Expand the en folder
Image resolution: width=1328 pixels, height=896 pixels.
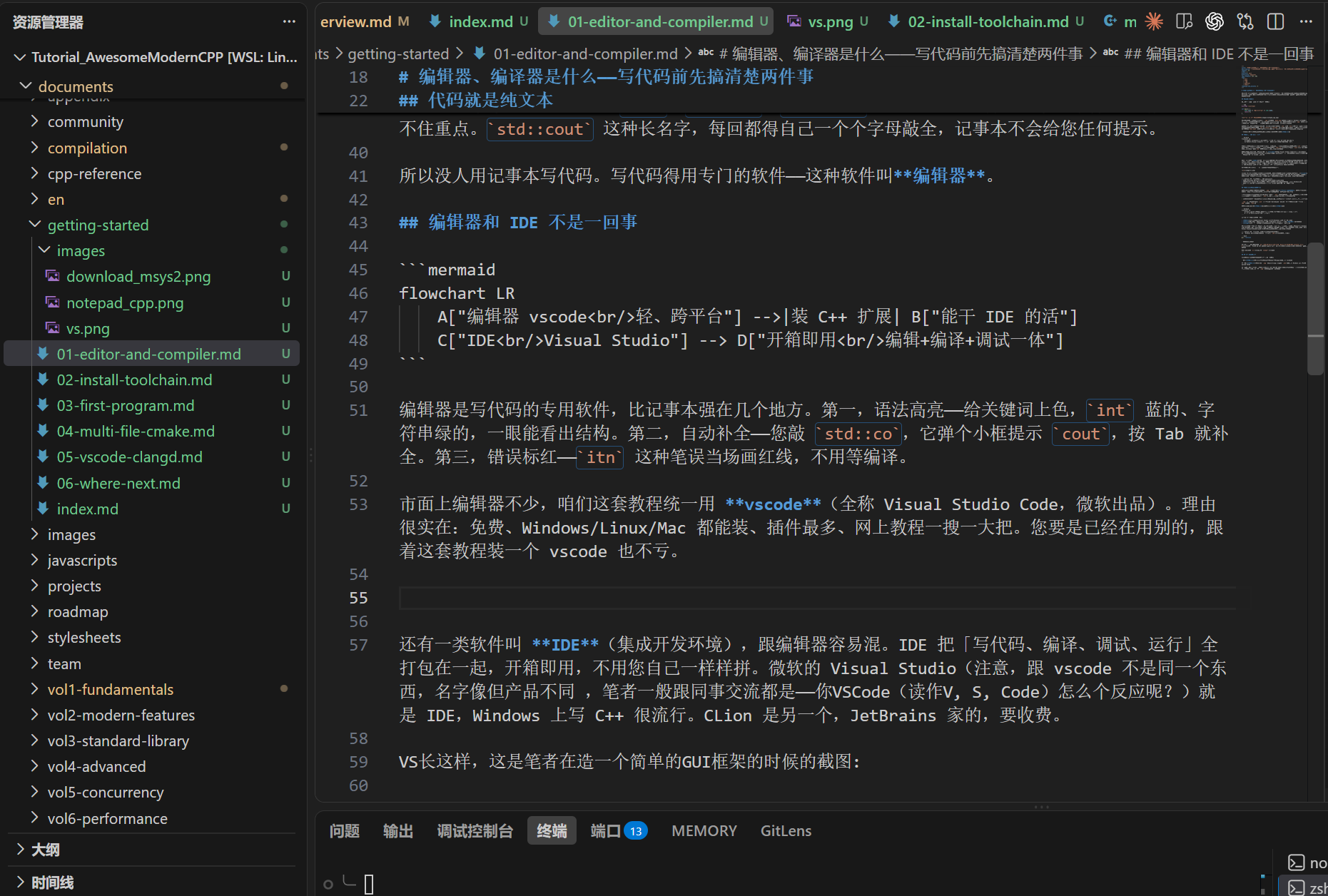pyautogui.click(x=34, y=199)
